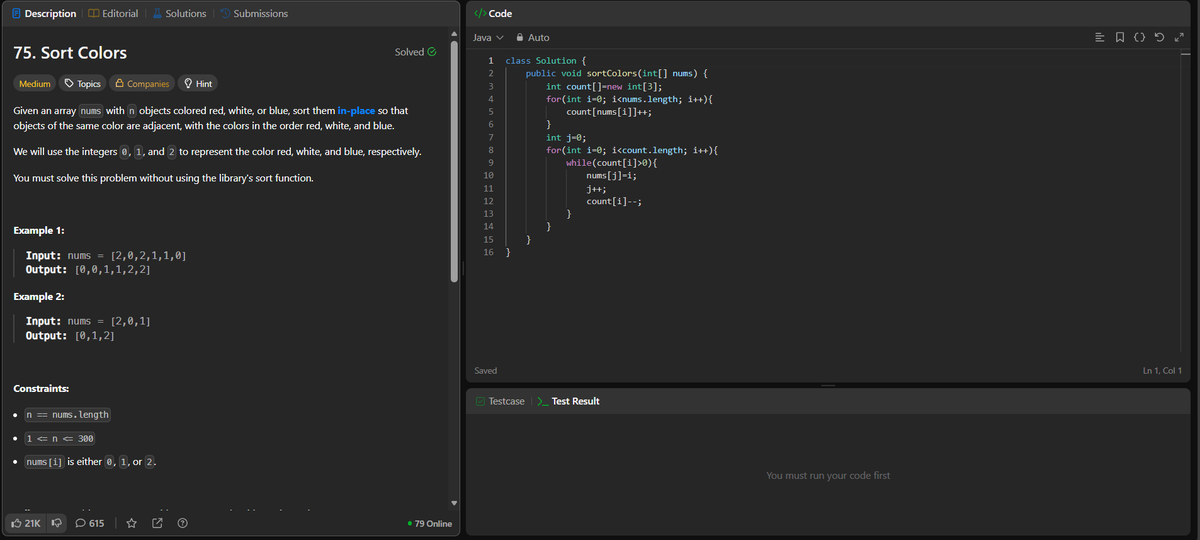Click 'Example 1:' heading
This screenshot has height=540, width=1200.
coord(39,231)
